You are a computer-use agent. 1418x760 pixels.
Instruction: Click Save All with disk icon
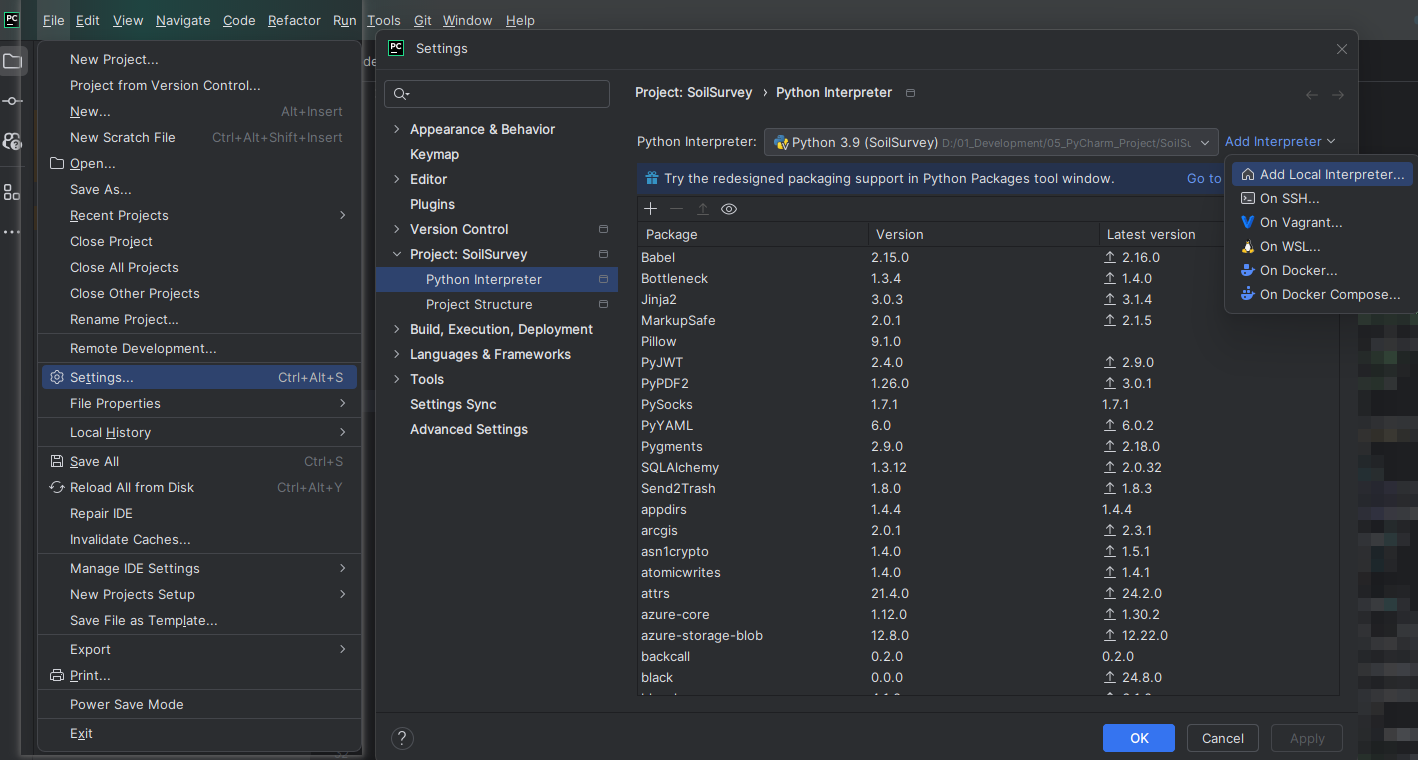(199, 461)
